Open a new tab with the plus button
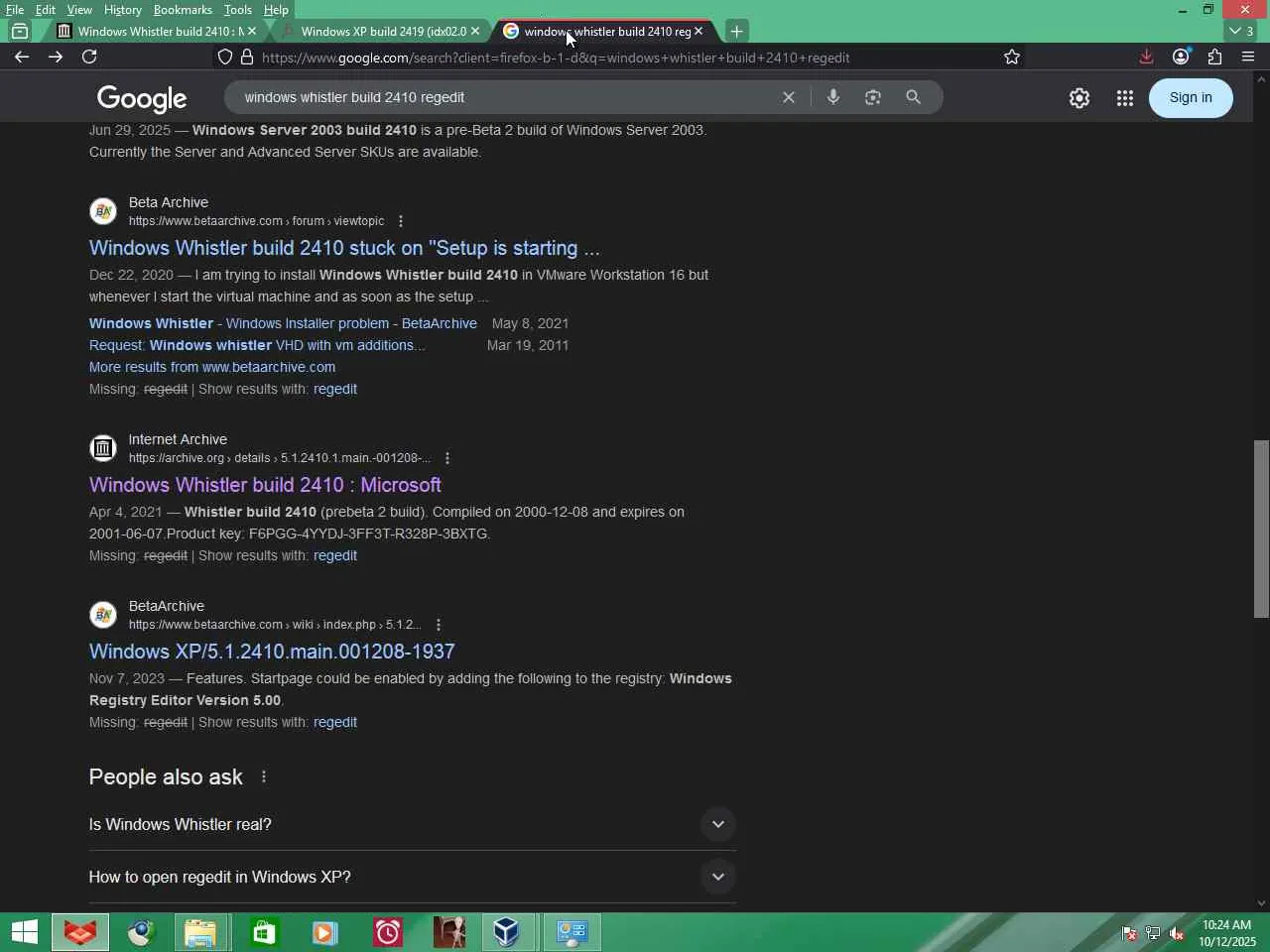 (x=736, y=31)
